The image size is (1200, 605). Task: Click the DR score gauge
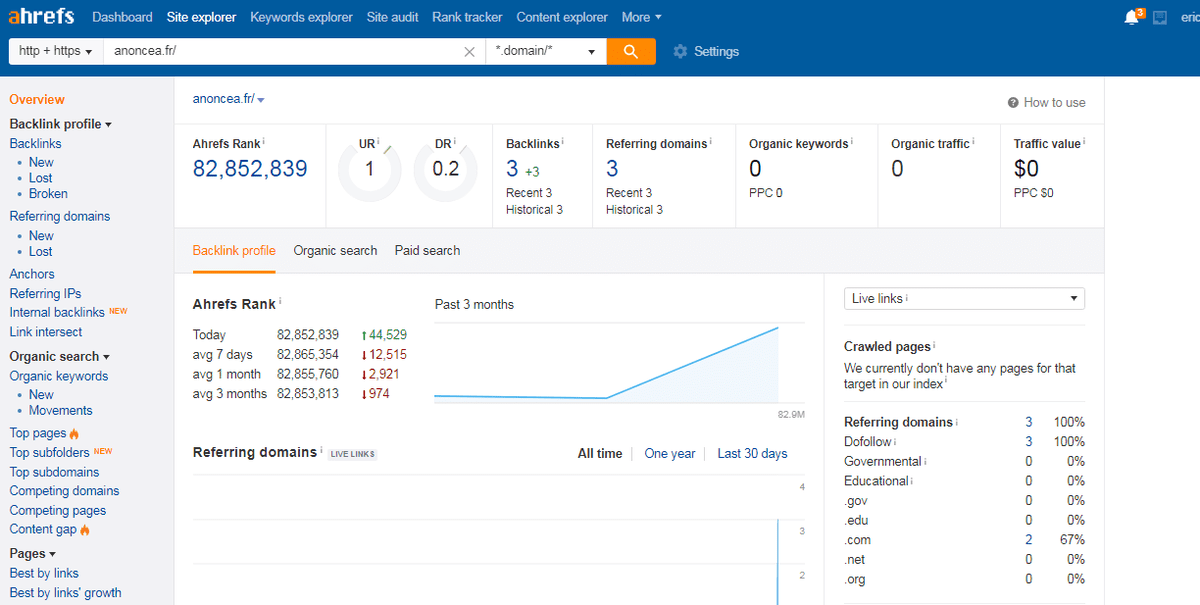pyautogui.click(x=445, y=169)
